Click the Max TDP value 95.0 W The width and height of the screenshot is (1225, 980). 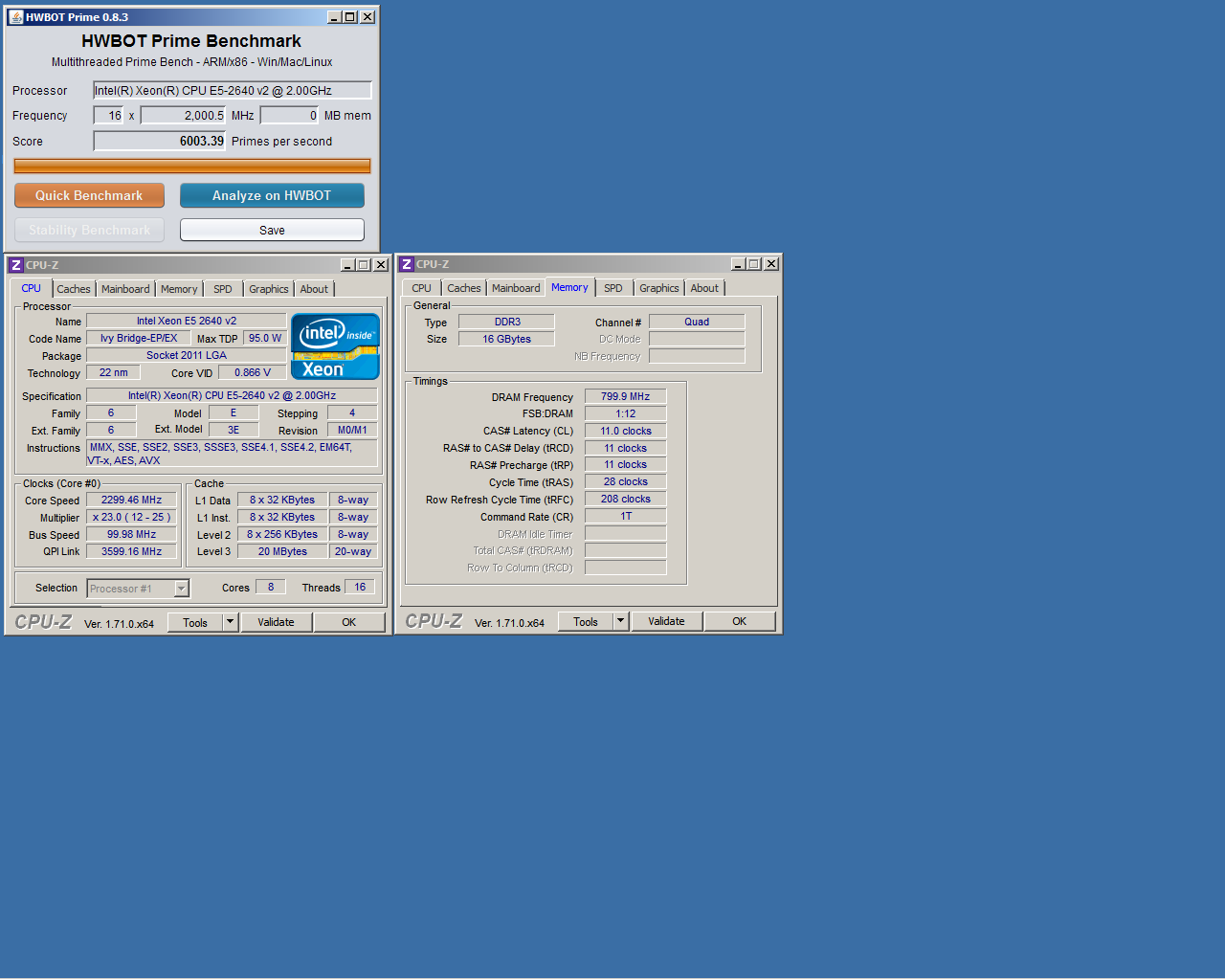point(265,338)
